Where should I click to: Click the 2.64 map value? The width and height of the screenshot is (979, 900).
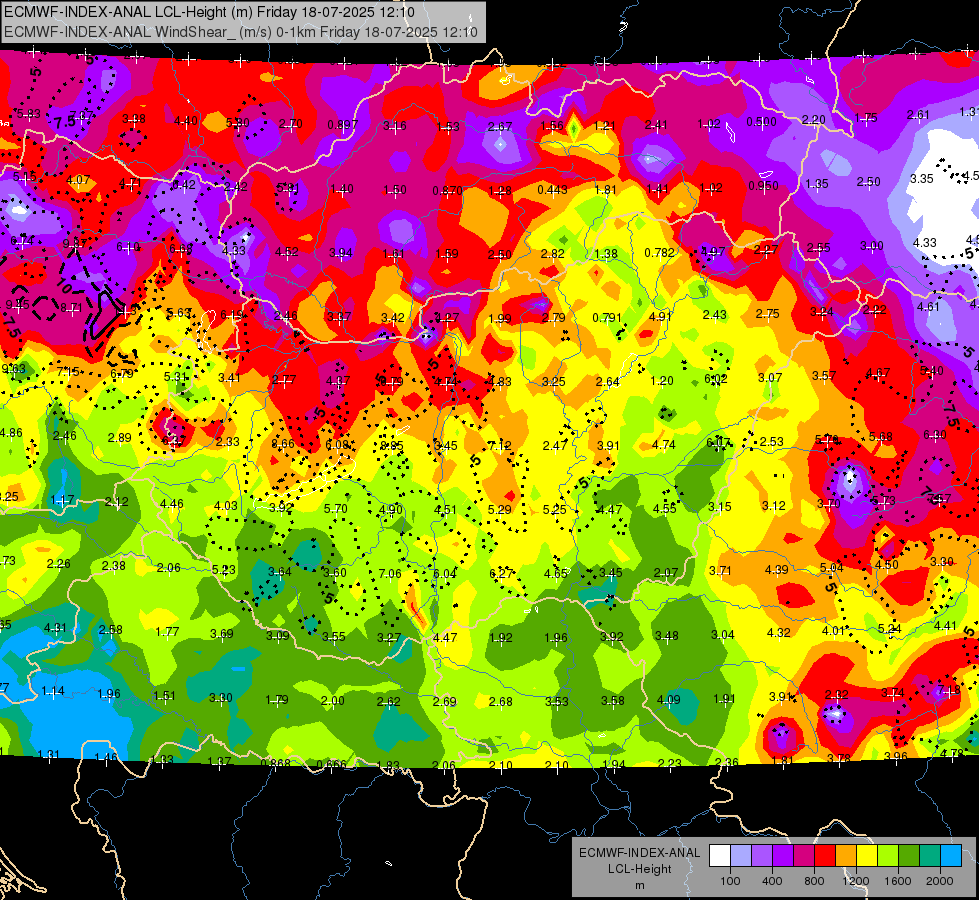(608, 381)
